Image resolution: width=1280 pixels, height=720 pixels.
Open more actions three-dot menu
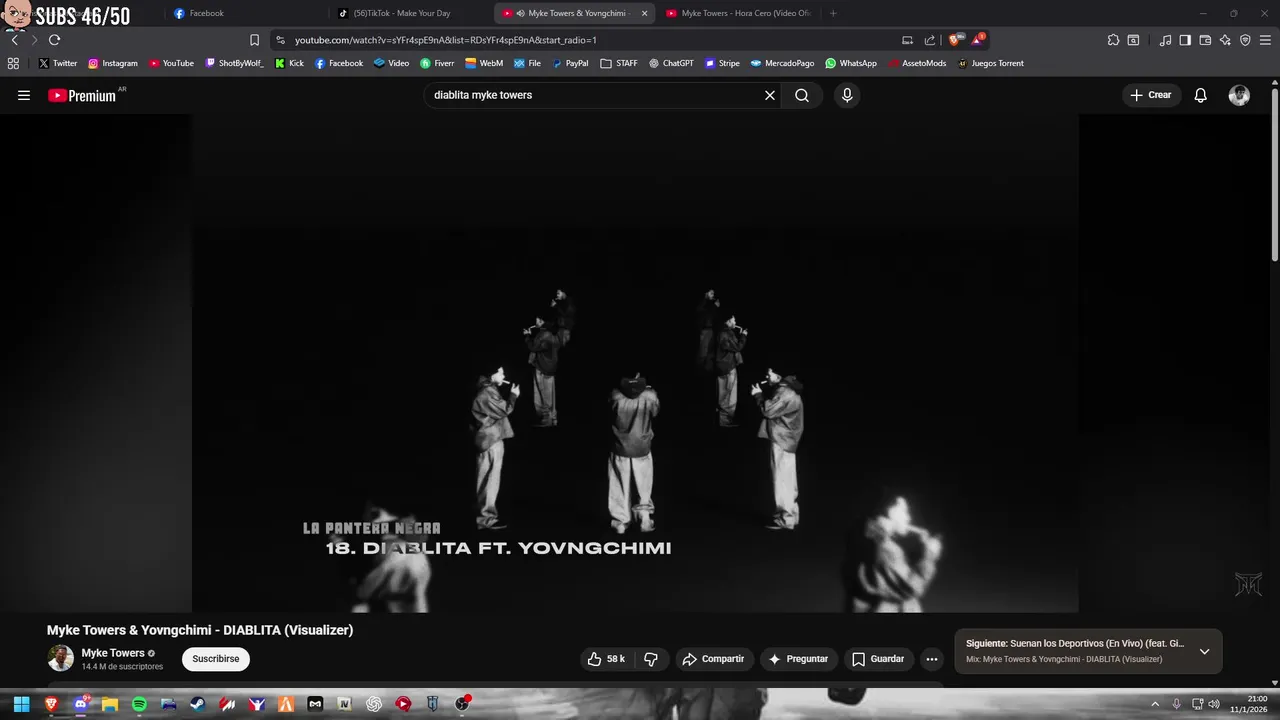coord(932,659)
